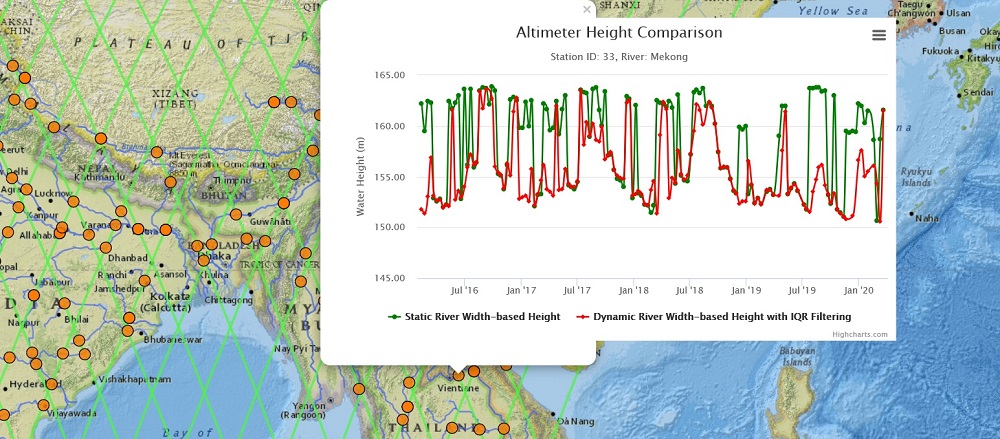The width and height of the screenshot is (1000, 439).
Task: Click the last data point on chart's right edge
Action: [883, 111]
